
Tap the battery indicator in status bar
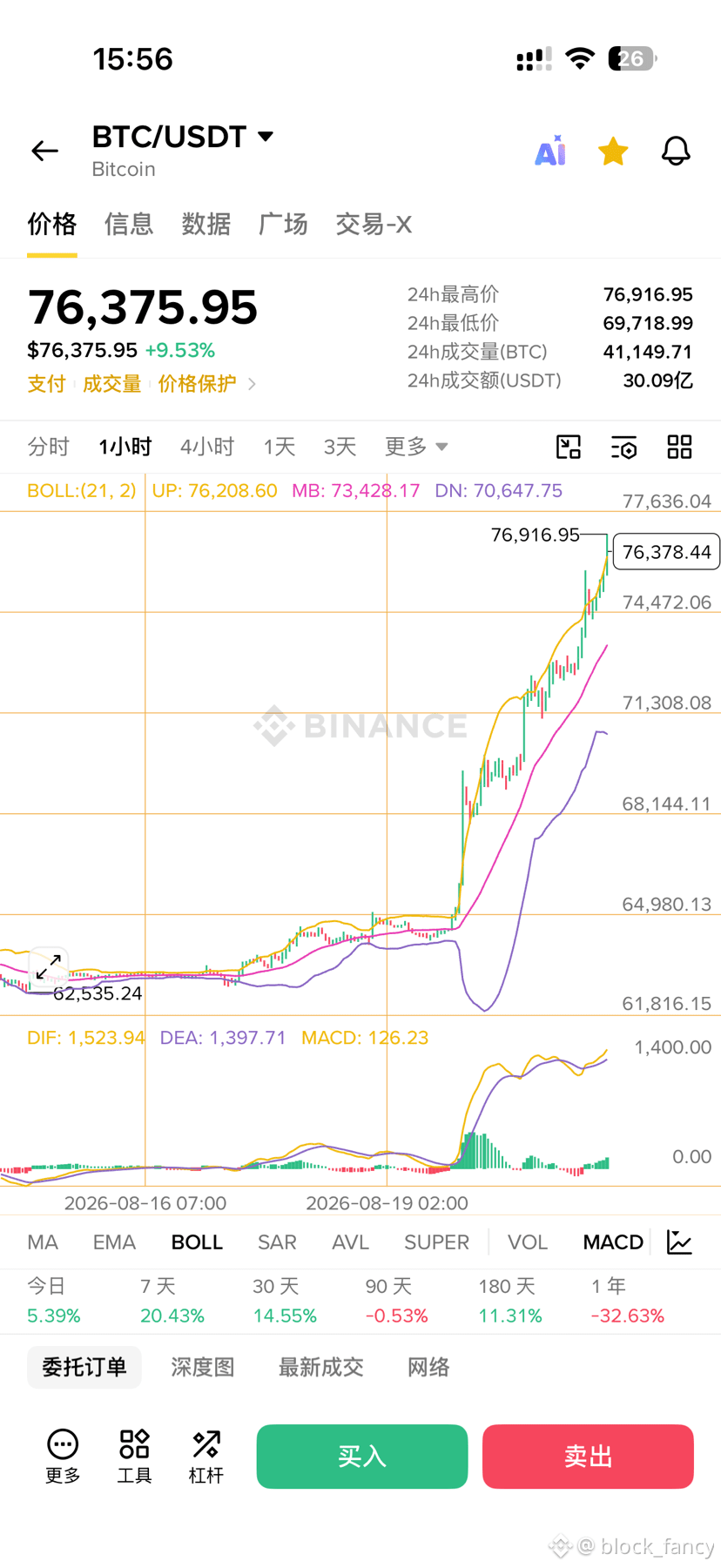632,59
